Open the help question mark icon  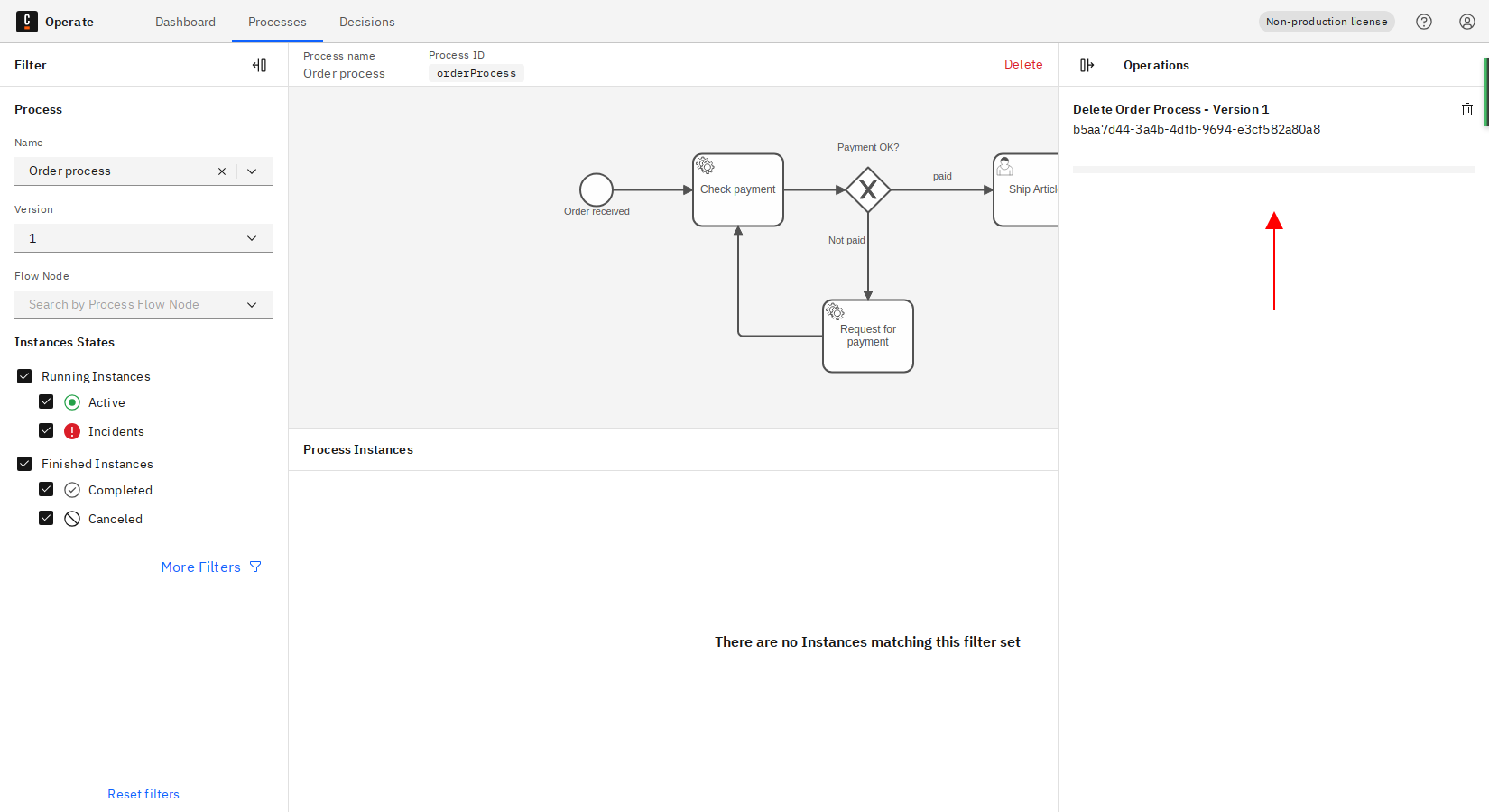(1424, 22)
